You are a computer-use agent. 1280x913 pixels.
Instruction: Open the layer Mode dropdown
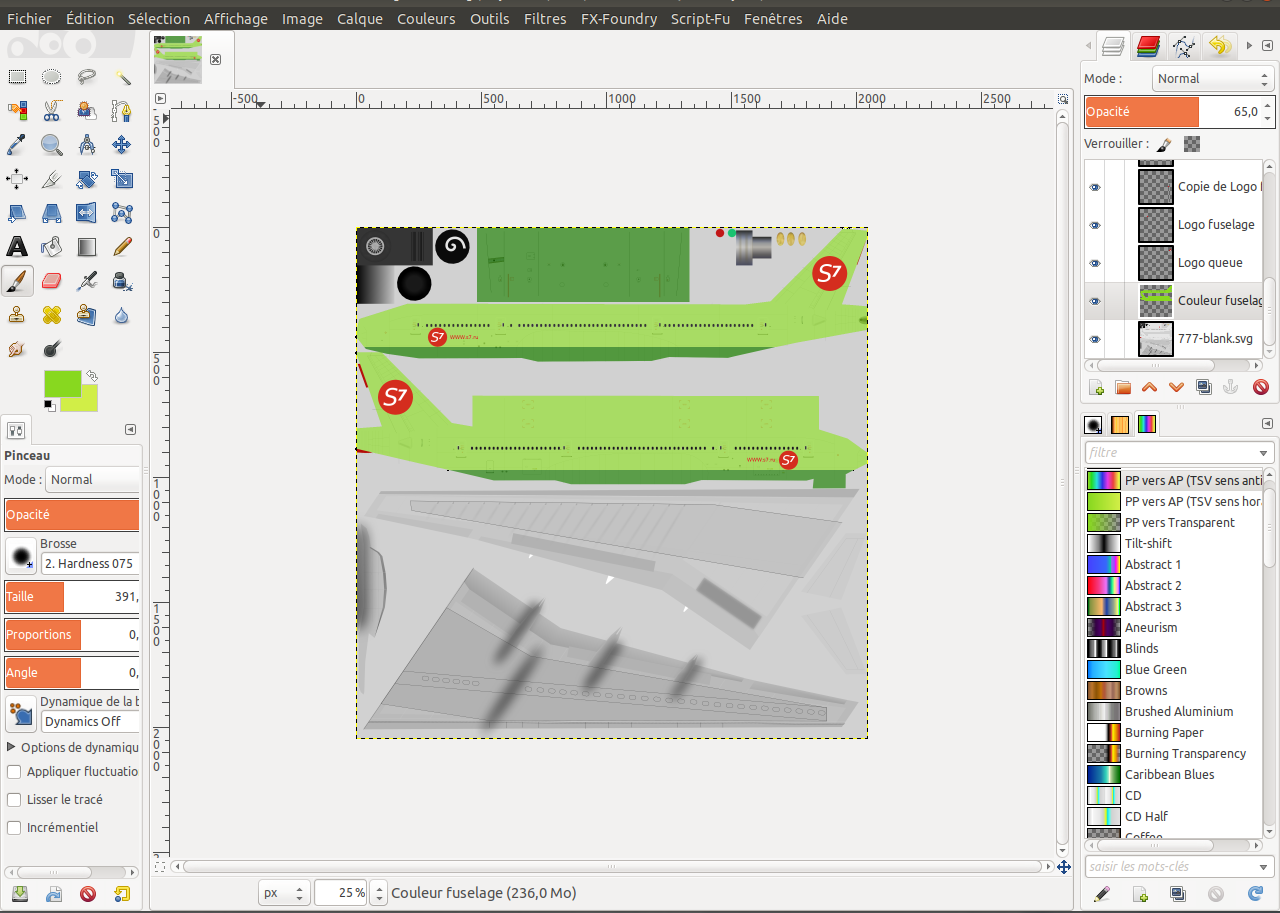click(x=1212, y=78)
